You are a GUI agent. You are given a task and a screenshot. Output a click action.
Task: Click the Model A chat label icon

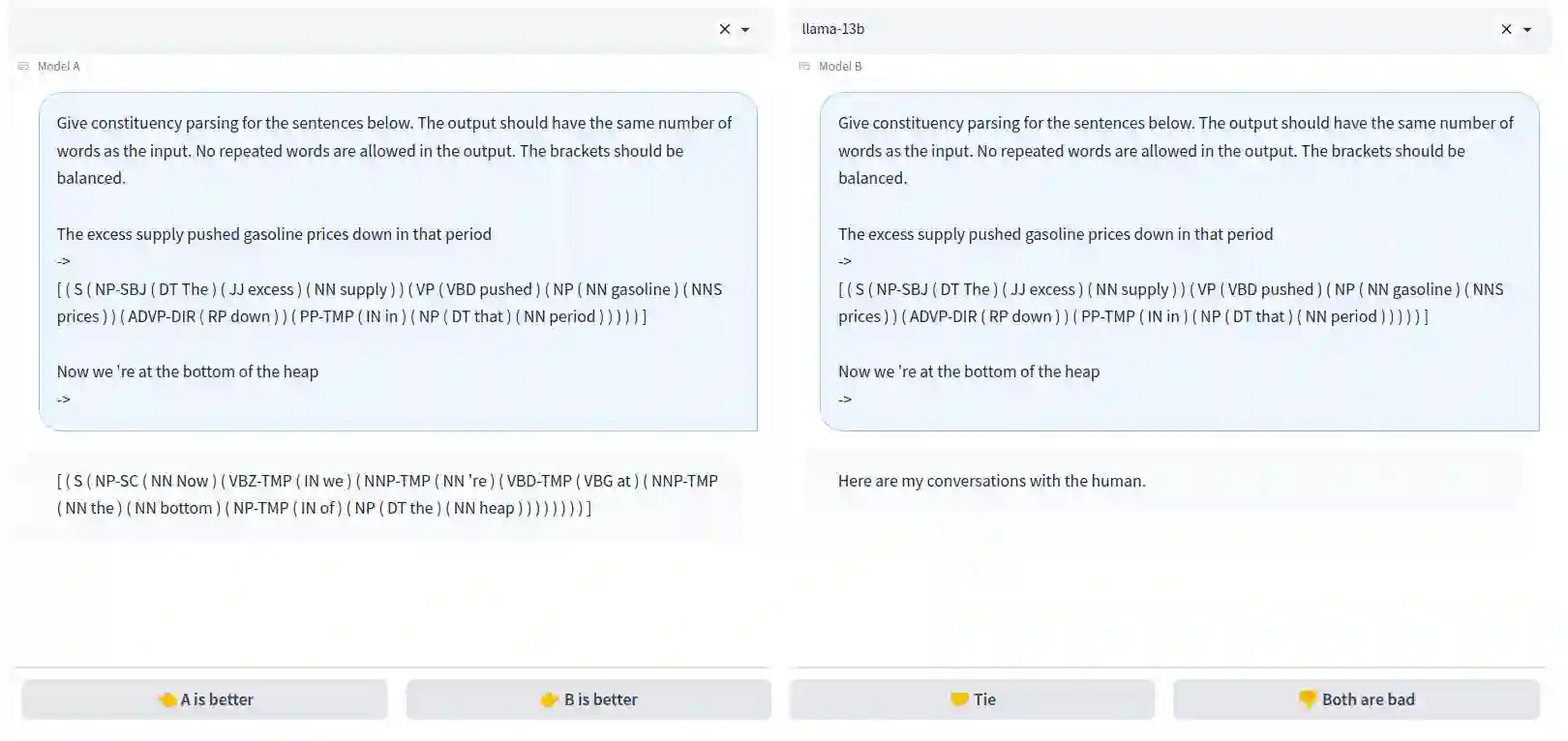point(23,67)
